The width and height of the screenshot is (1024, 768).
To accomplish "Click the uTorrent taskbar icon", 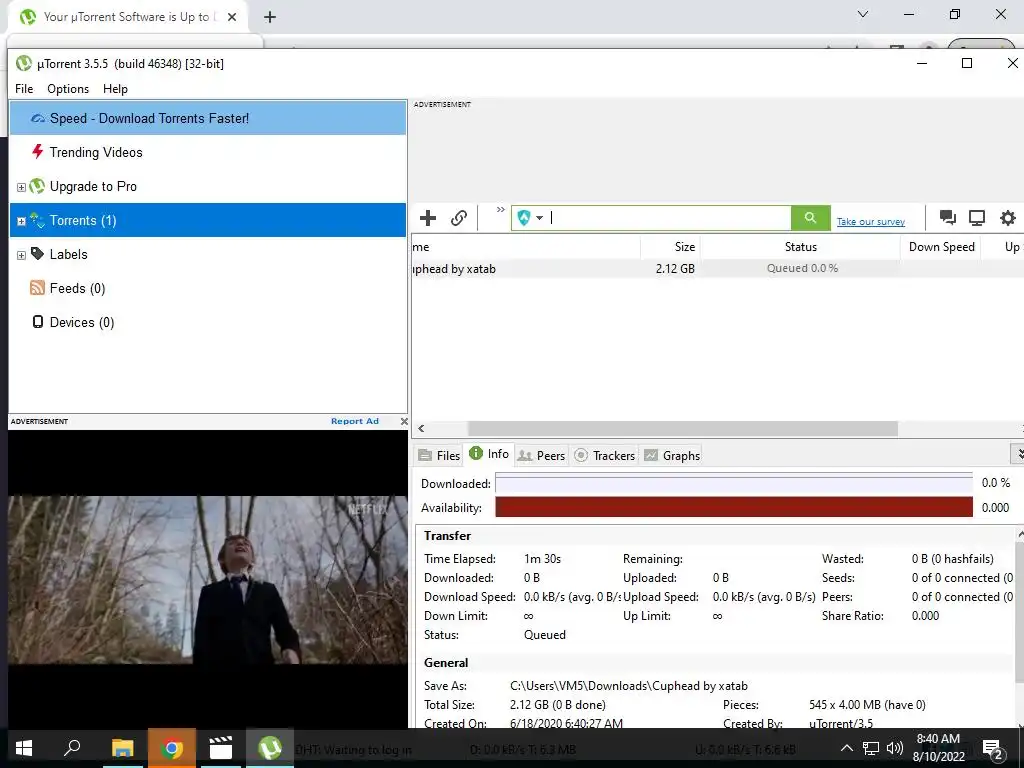I will [270, 748].
